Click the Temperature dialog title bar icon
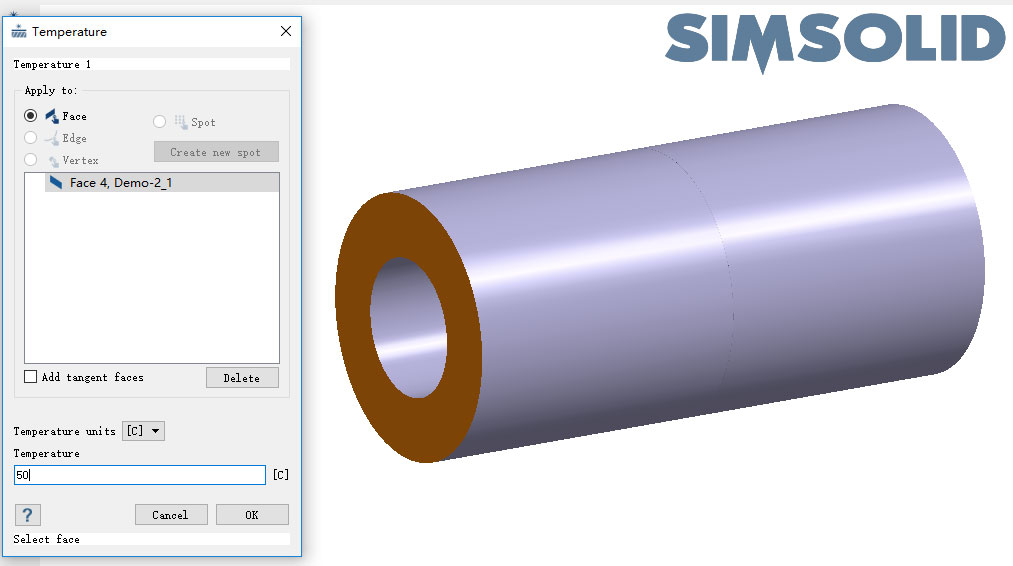This screenshot has height=566, width=1013. [x=19, y=32]
